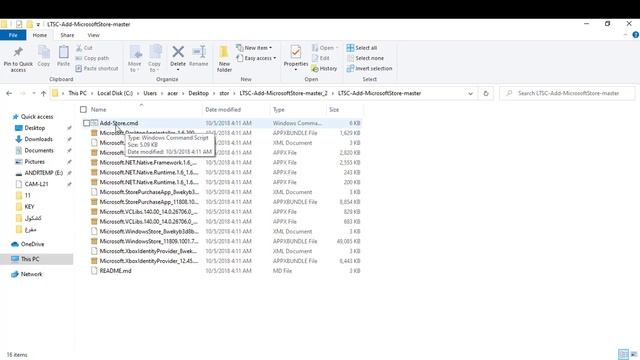Open the Easy access dropdown

256,58
